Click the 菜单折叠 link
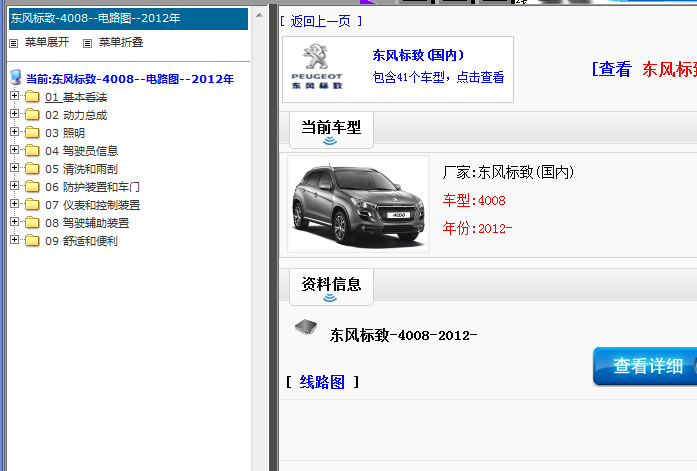This screenshot has width=697, height=471. click(121, 42)
